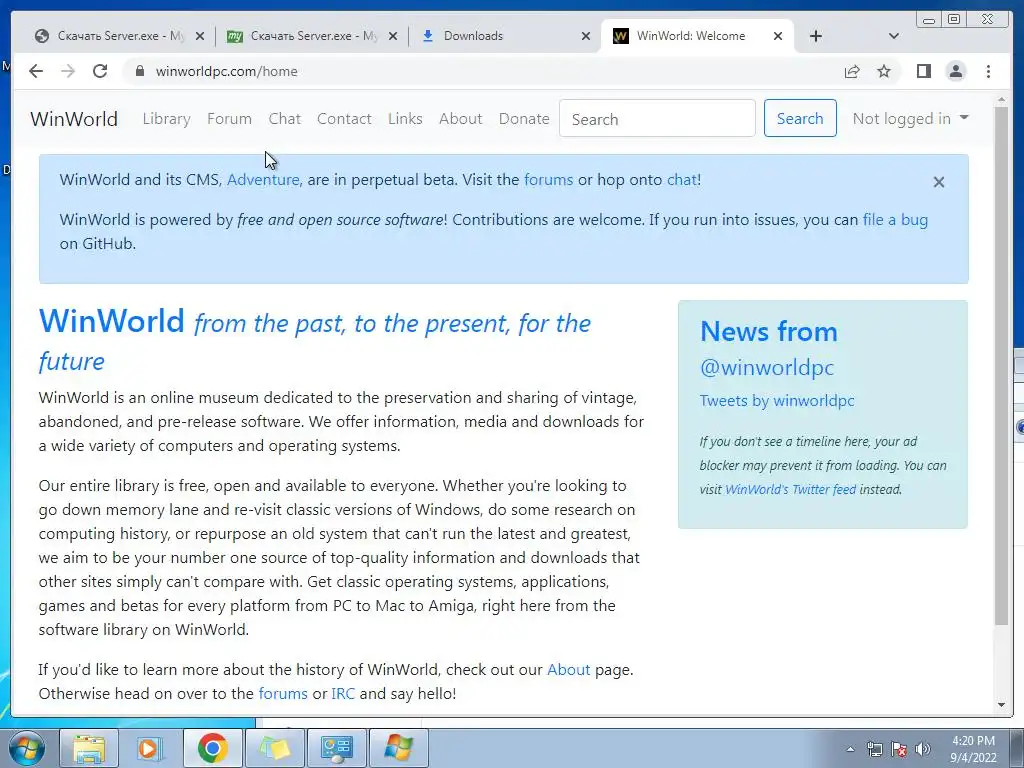Open the WinWorld brand home link
Screen dimensions: 1024x768
click(74, 119)
